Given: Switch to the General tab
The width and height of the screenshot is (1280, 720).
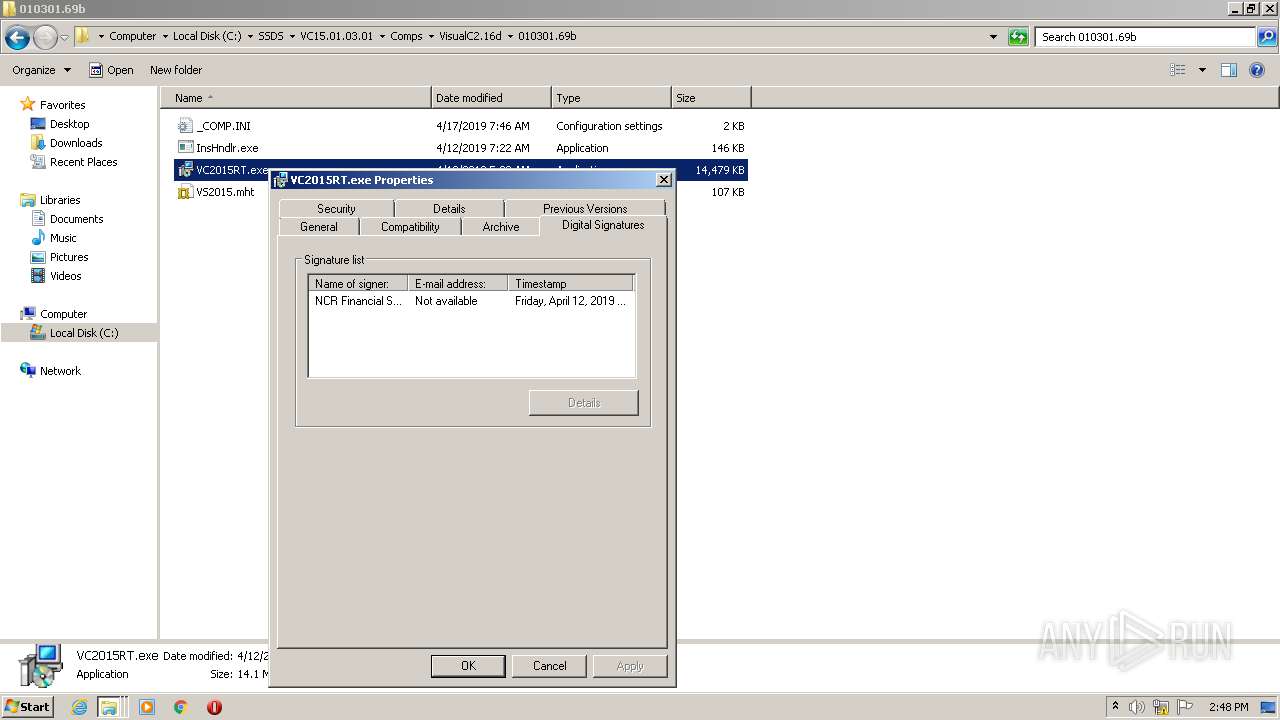Looking at the screenshot, I should pos(319,227).
